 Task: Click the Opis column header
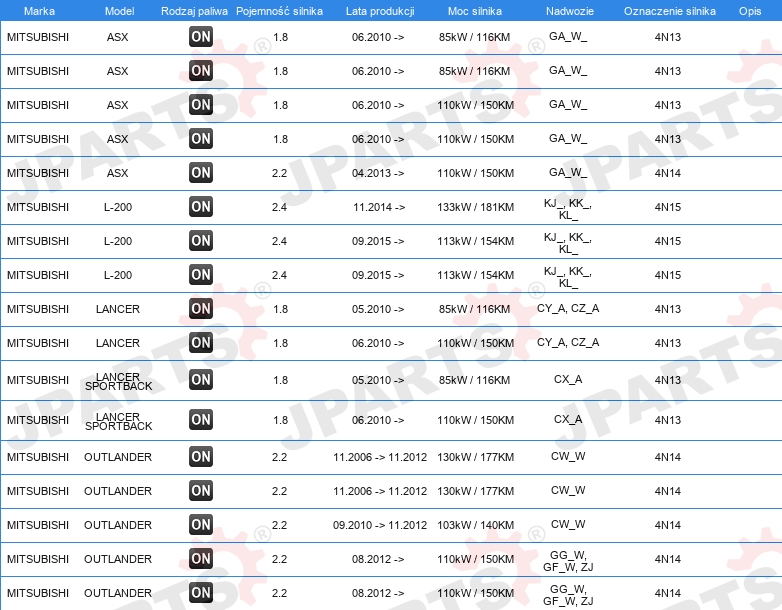coord(750,11)
